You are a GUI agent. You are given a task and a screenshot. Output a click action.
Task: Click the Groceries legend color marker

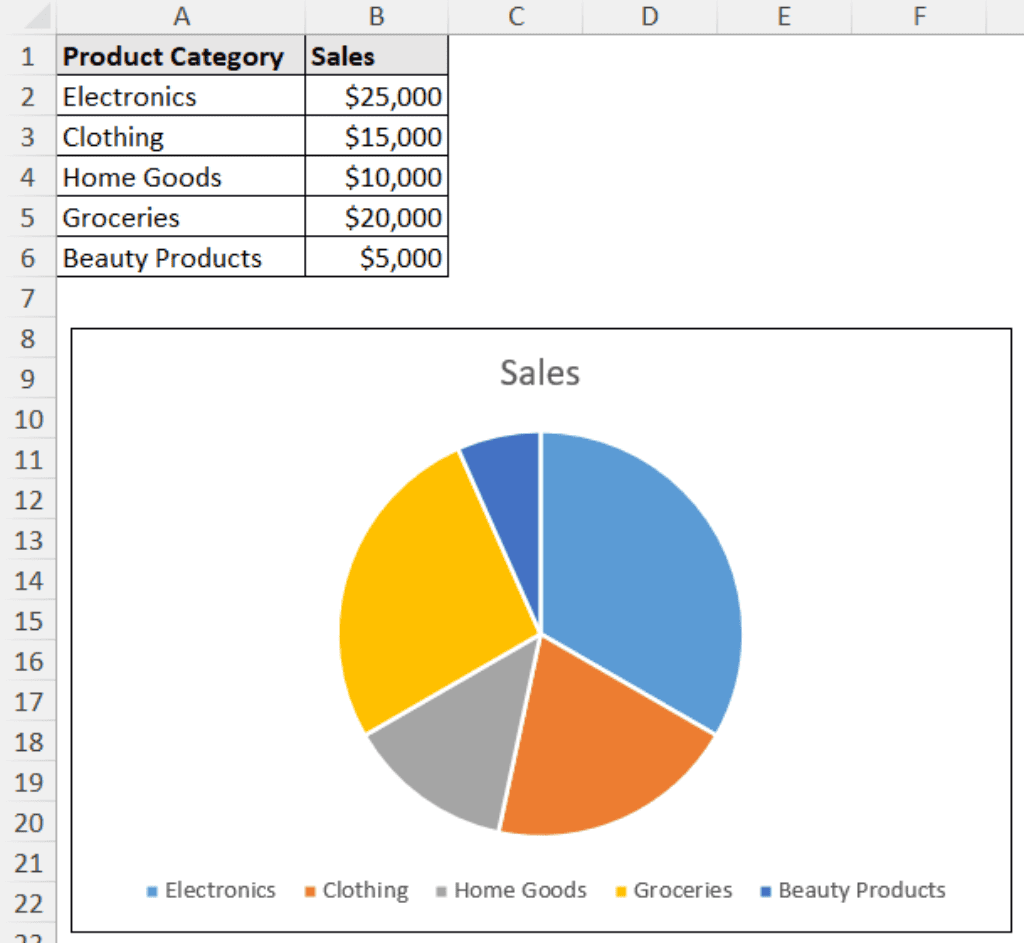tap(623, 890)
